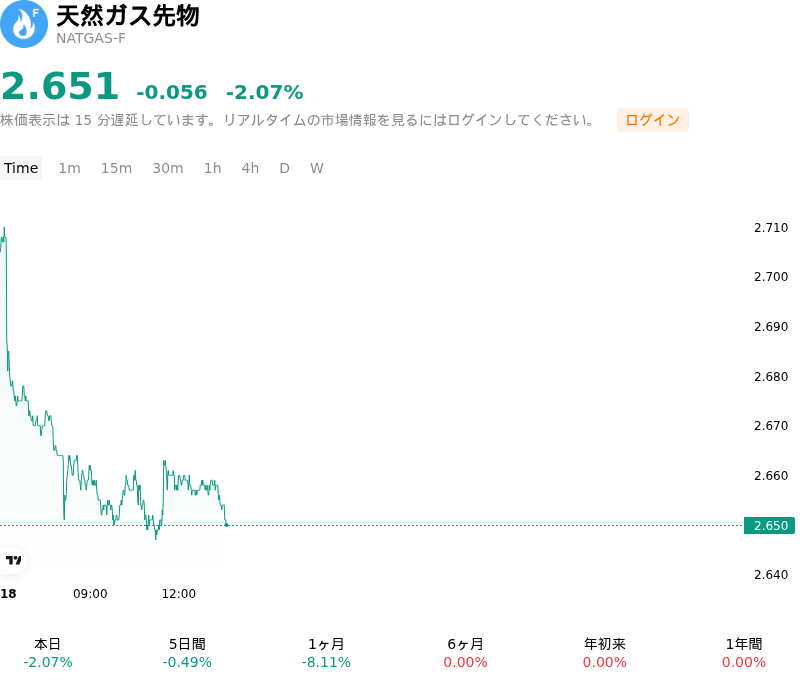
Task: Open the TradingView logo badge
Action: 12,560
